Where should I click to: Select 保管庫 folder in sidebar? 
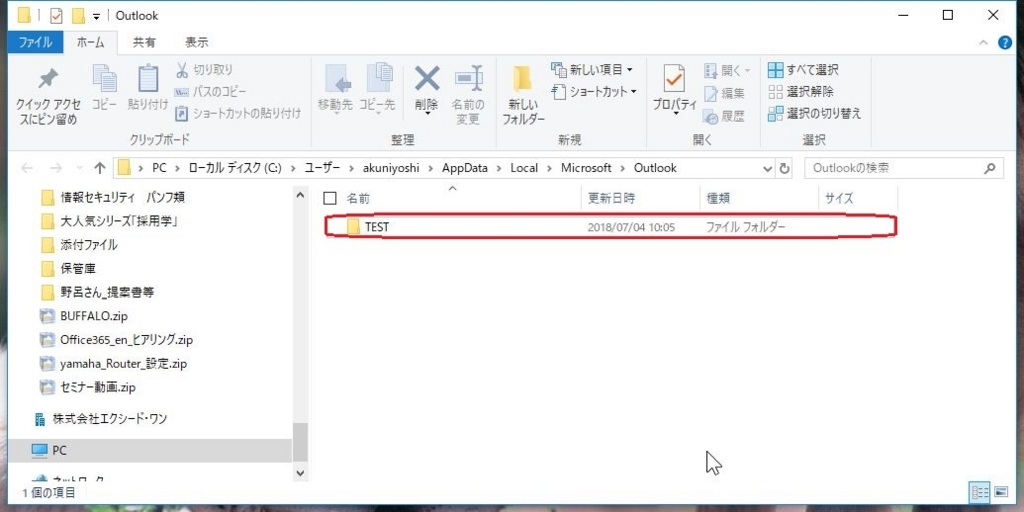point(68,268)
